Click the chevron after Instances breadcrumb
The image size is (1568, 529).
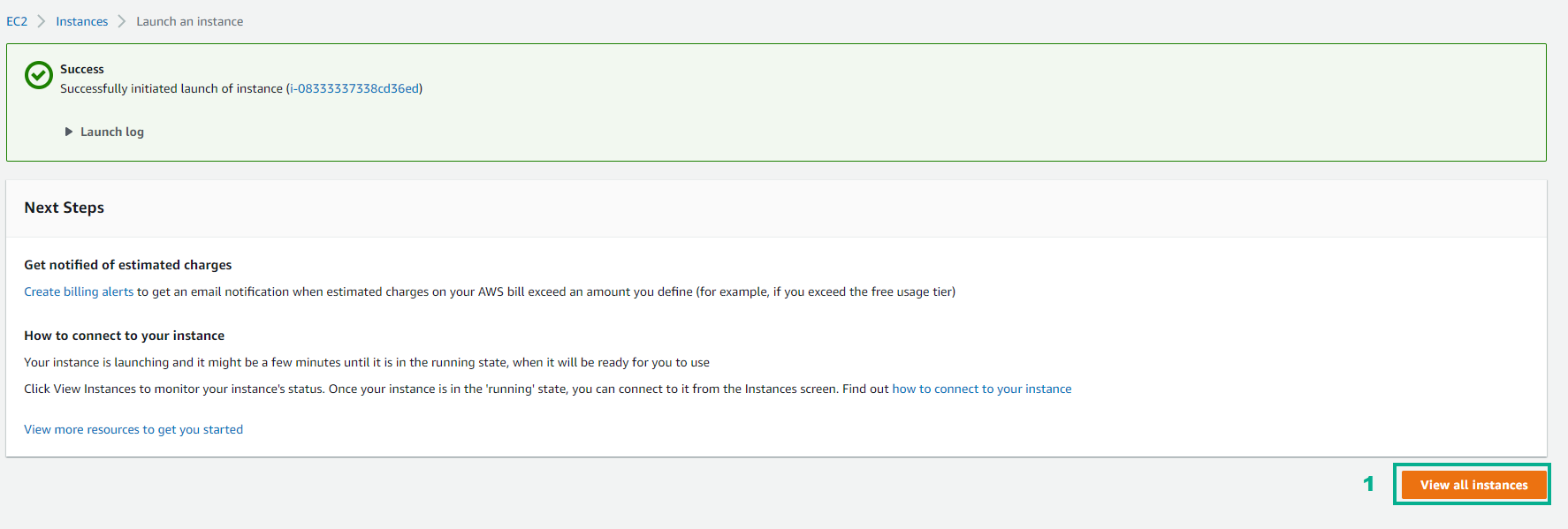tap(122, 21)
